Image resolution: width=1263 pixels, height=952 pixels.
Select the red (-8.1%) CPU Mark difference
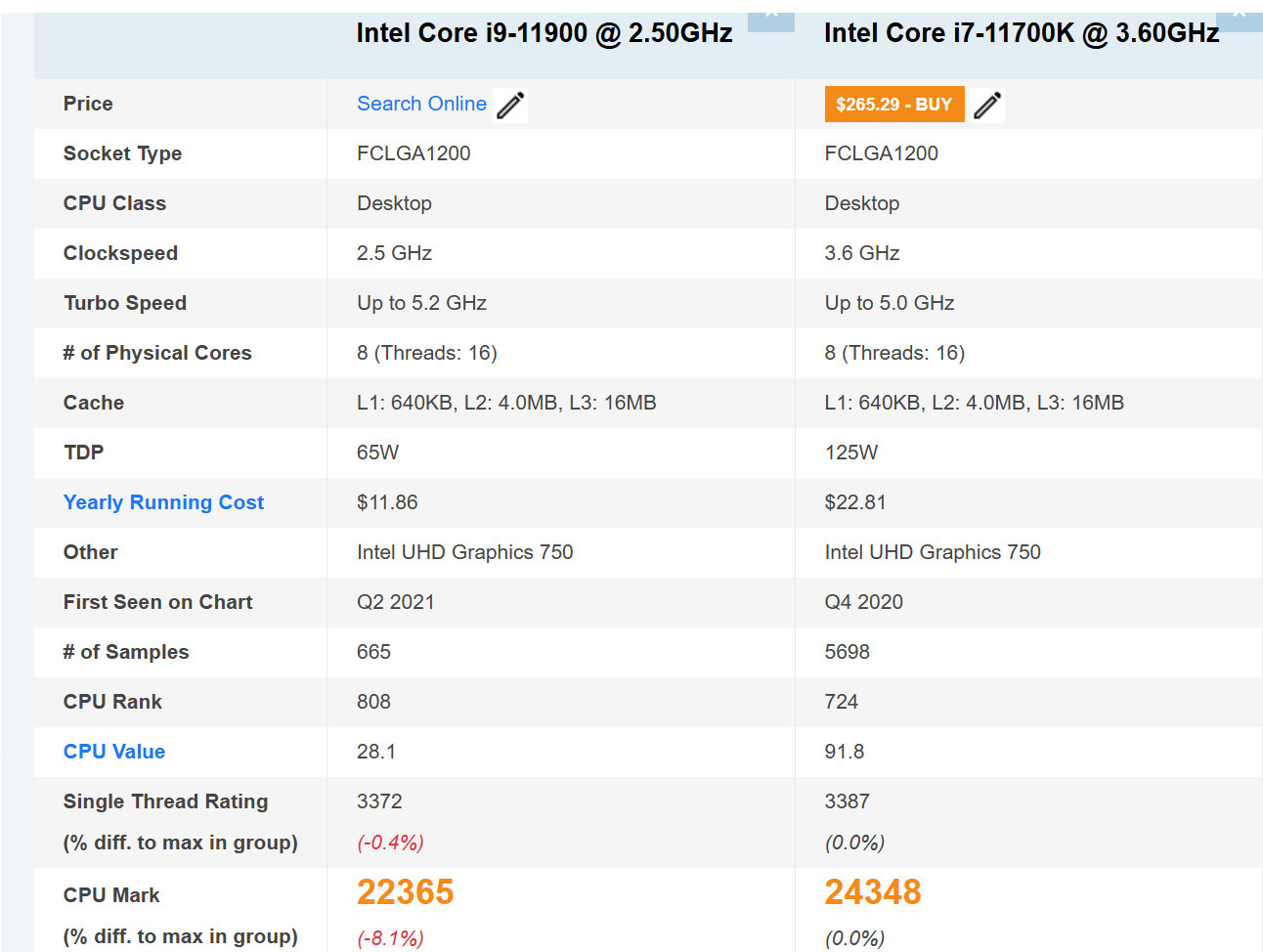pos(390,938)
